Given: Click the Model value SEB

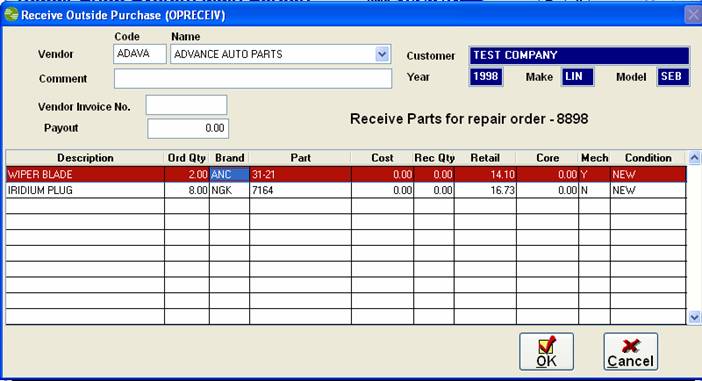Looking at the screenshot, I should click(x=673, y=77).
